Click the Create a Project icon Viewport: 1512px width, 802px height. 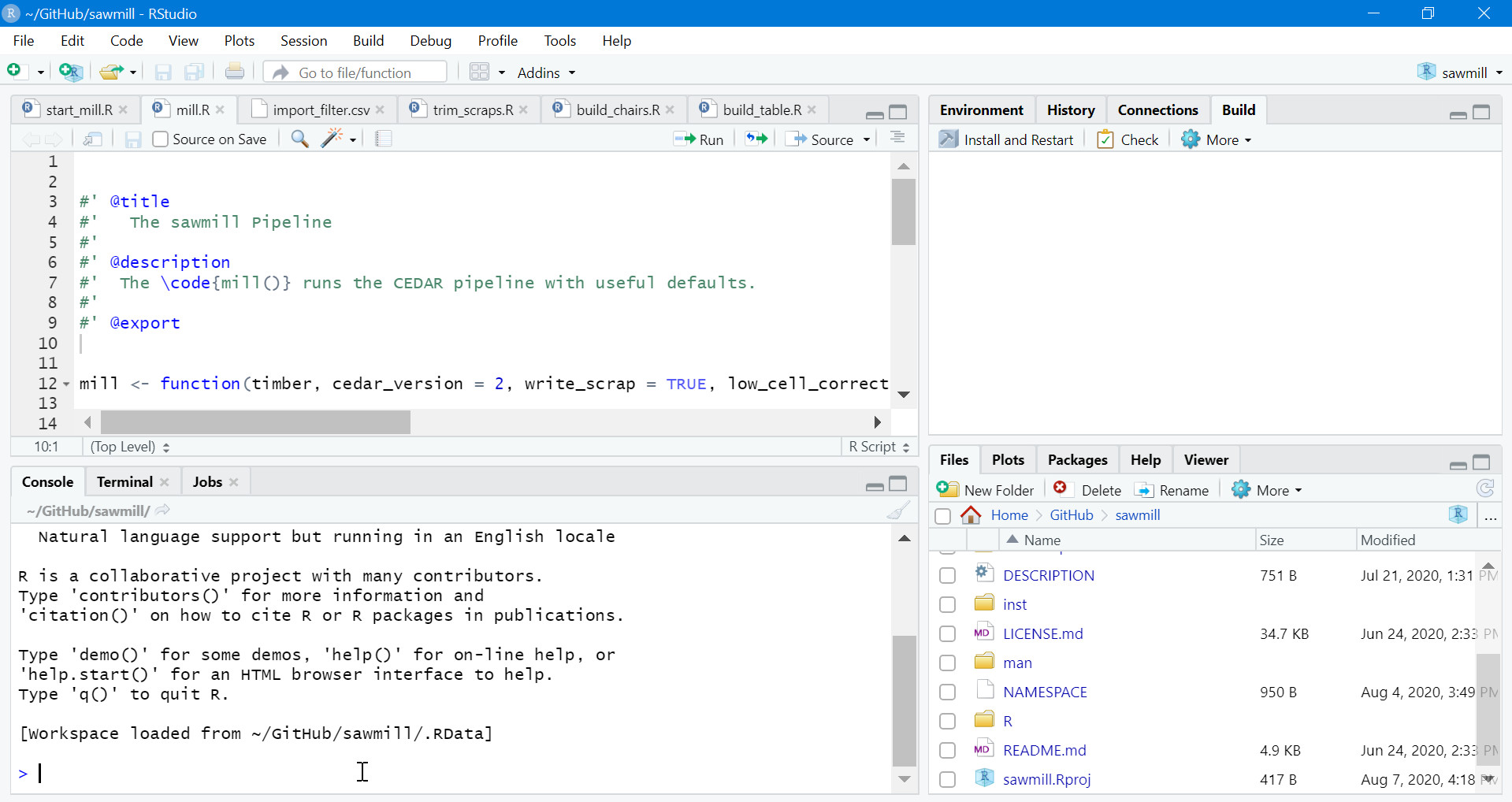coord(71,72)
